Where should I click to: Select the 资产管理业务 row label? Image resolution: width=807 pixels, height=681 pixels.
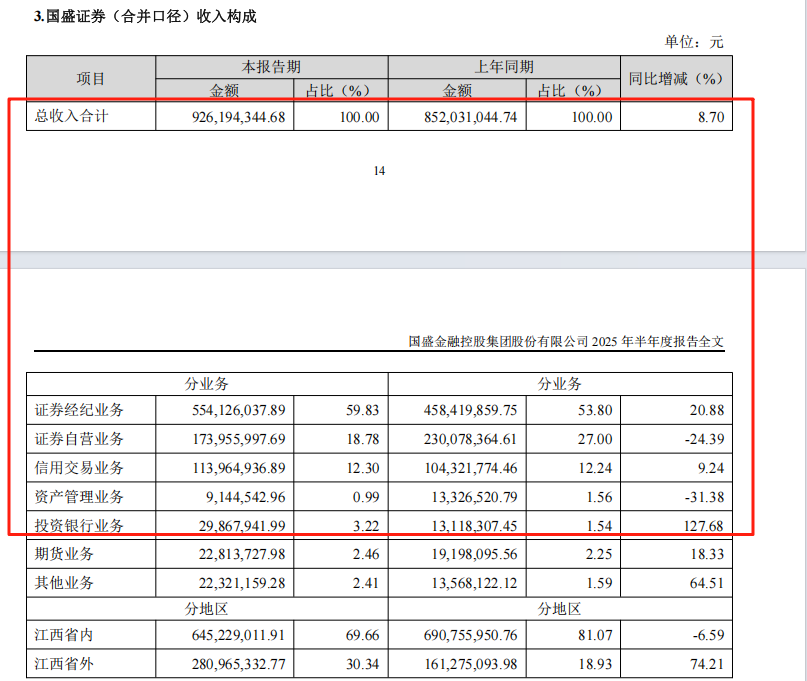(80, 496)
